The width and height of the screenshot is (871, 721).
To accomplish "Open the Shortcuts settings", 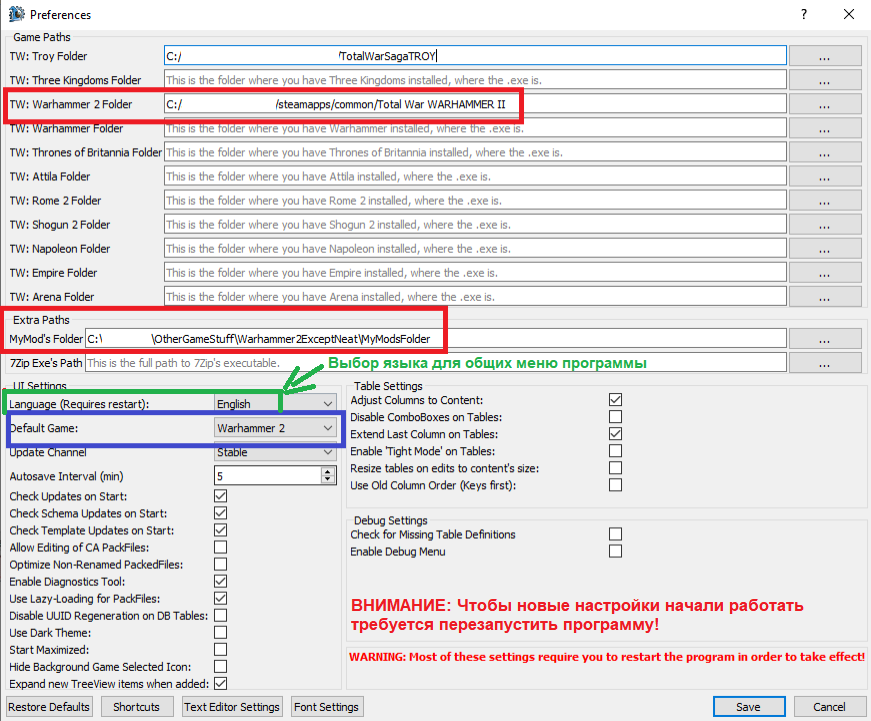I will click(x=136, y=707).
